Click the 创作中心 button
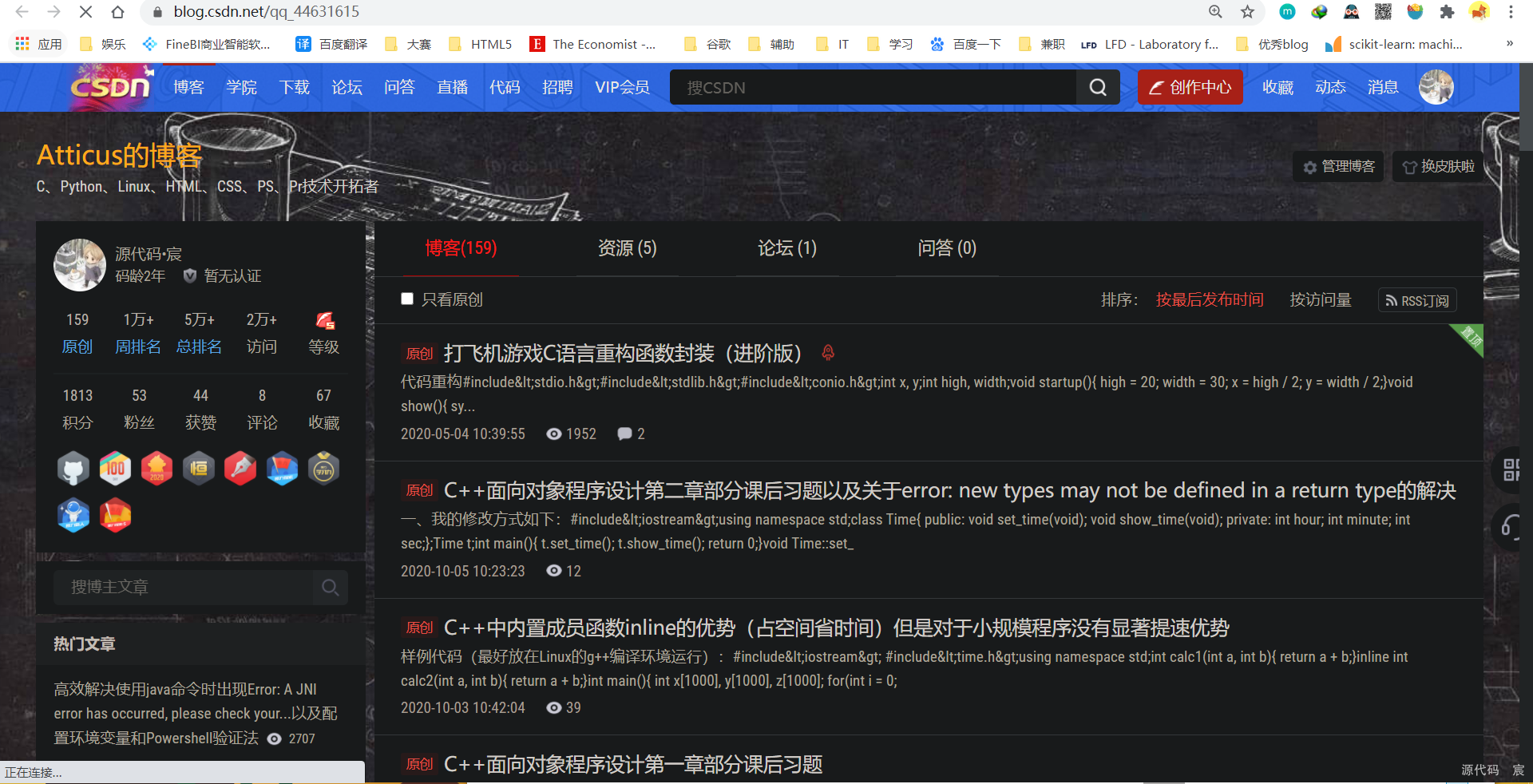This screenshot has width=1533, height=784. coord(1190,87)
